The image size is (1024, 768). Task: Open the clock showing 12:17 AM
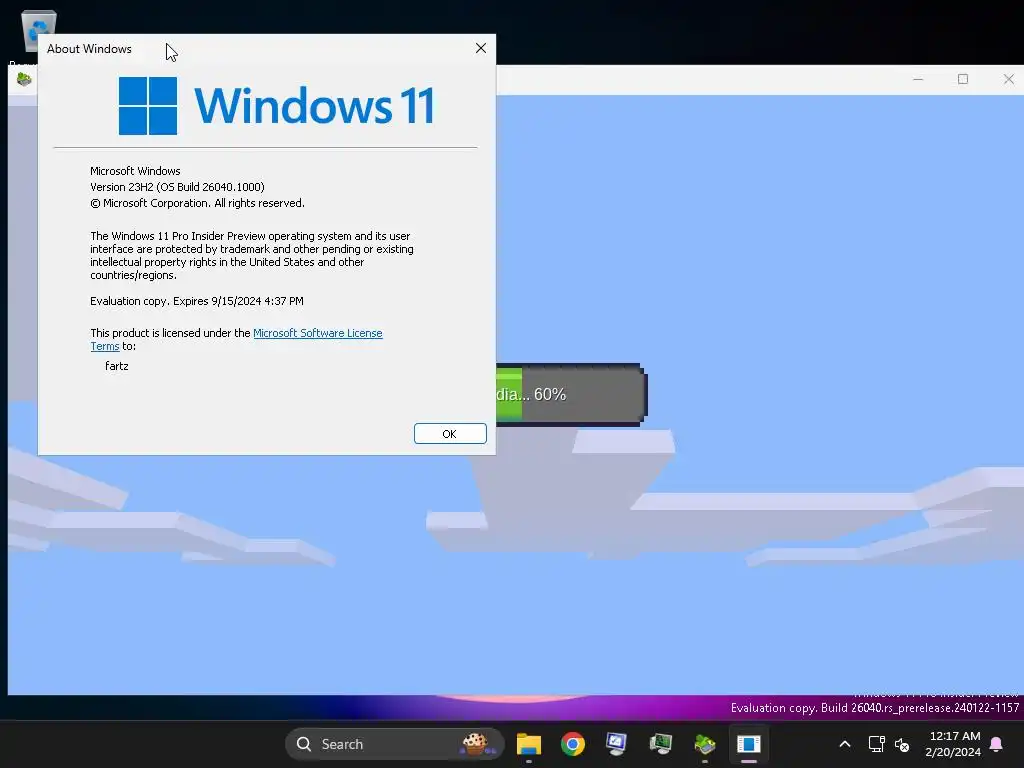click(x=953, y=744)
